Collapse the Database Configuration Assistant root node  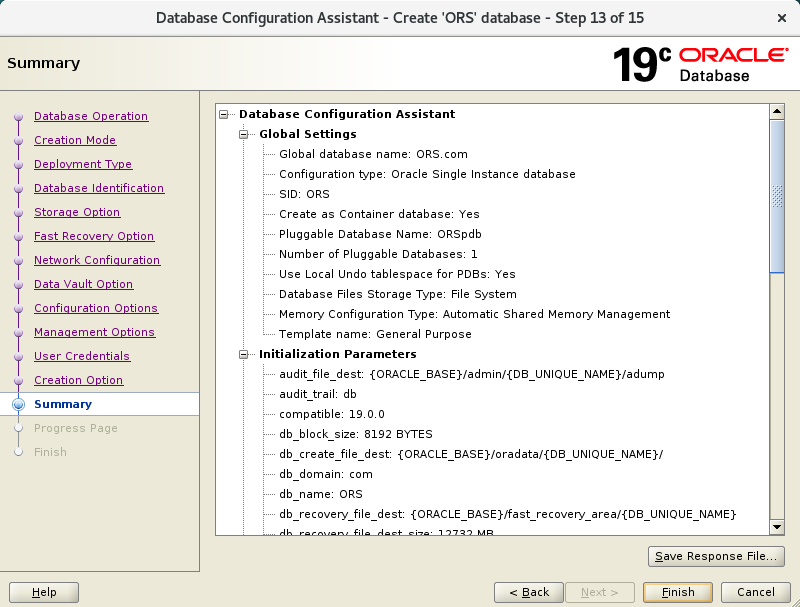223,114
